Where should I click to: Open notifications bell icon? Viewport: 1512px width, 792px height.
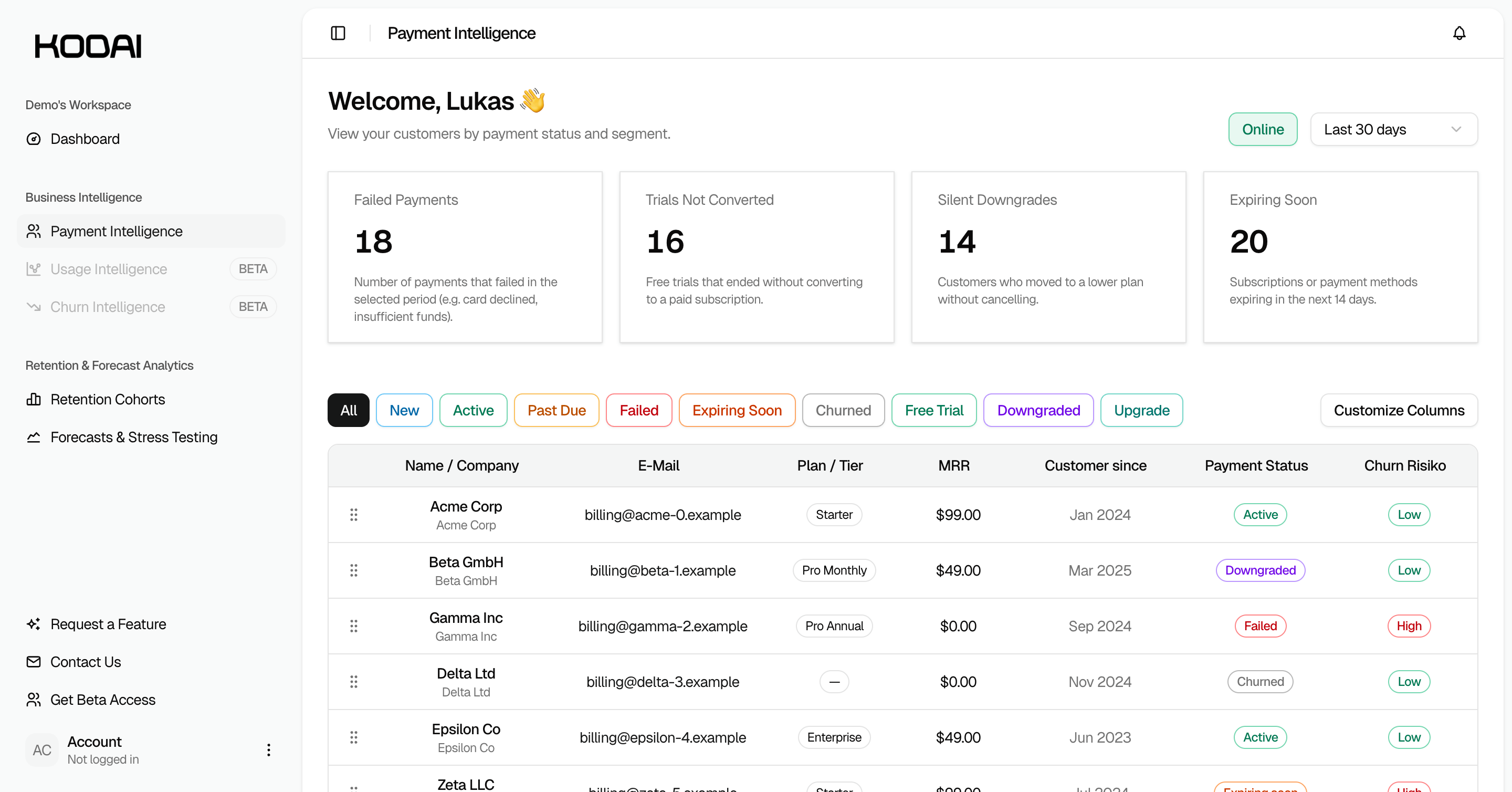[x=1459, y=34]
